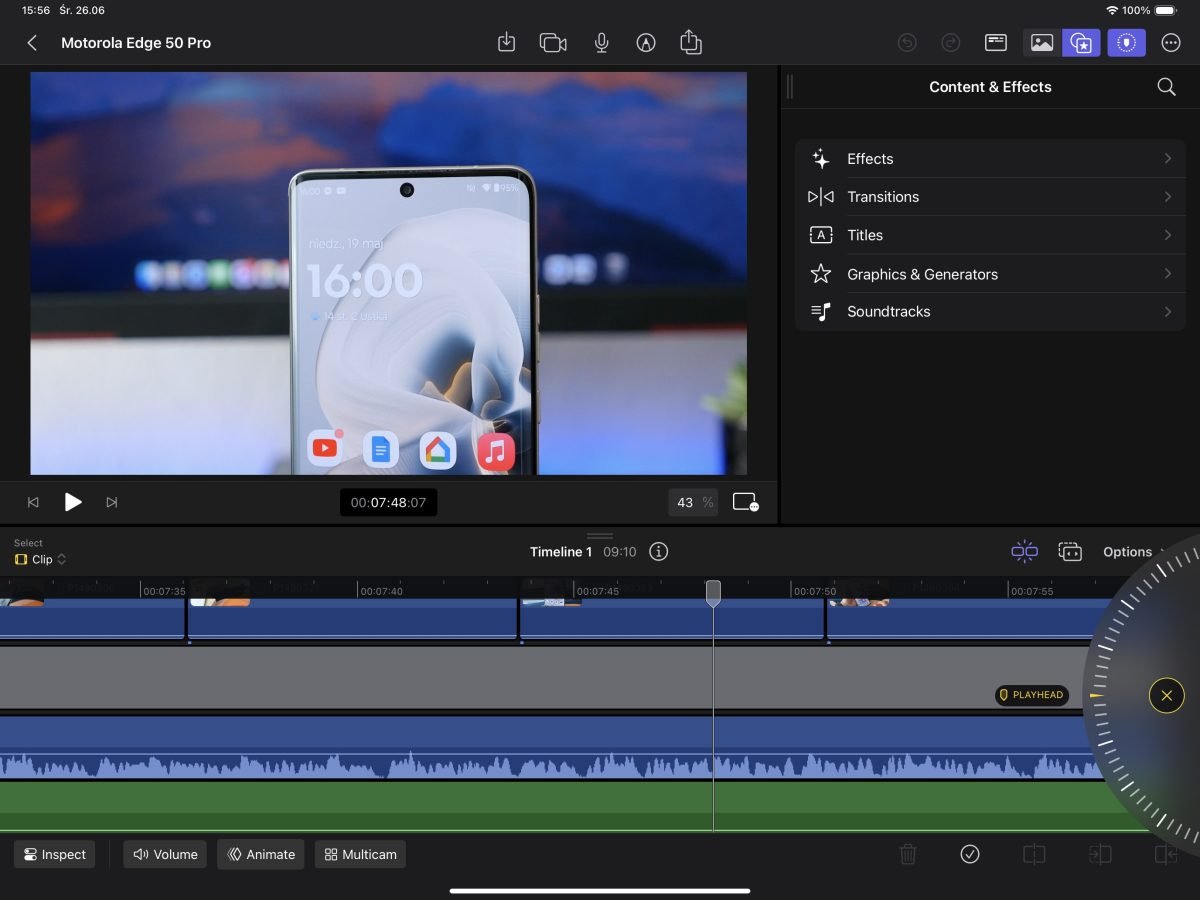The height and width of the screenshot is (900, 1200).
Task: Tap the PLAYHEAD jog wheel label
Action: 1032,695
